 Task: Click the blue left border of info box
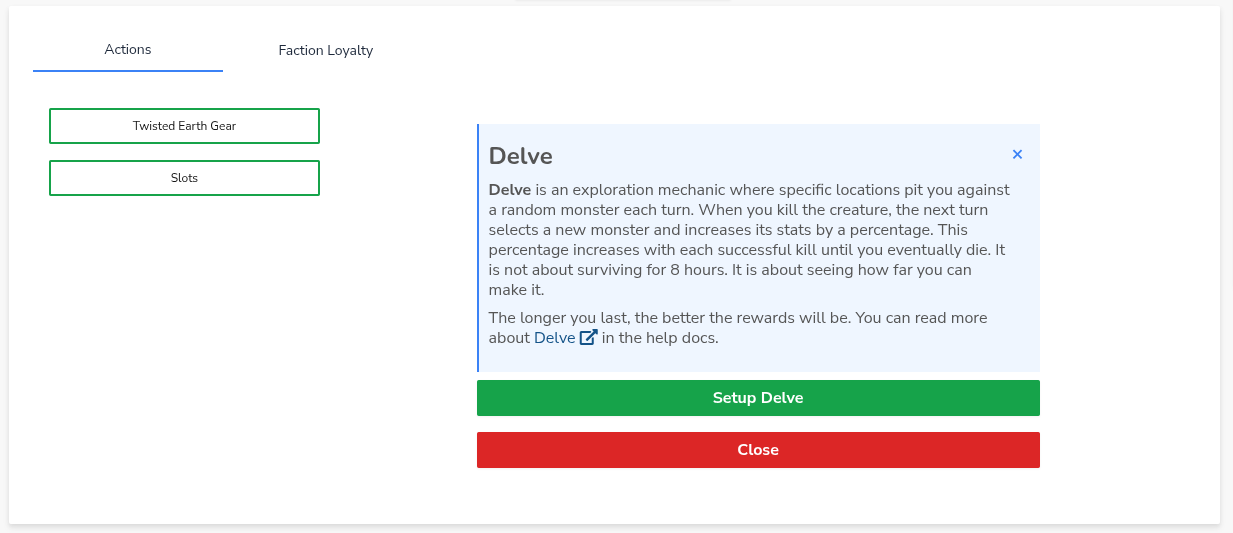coord(478,248)
